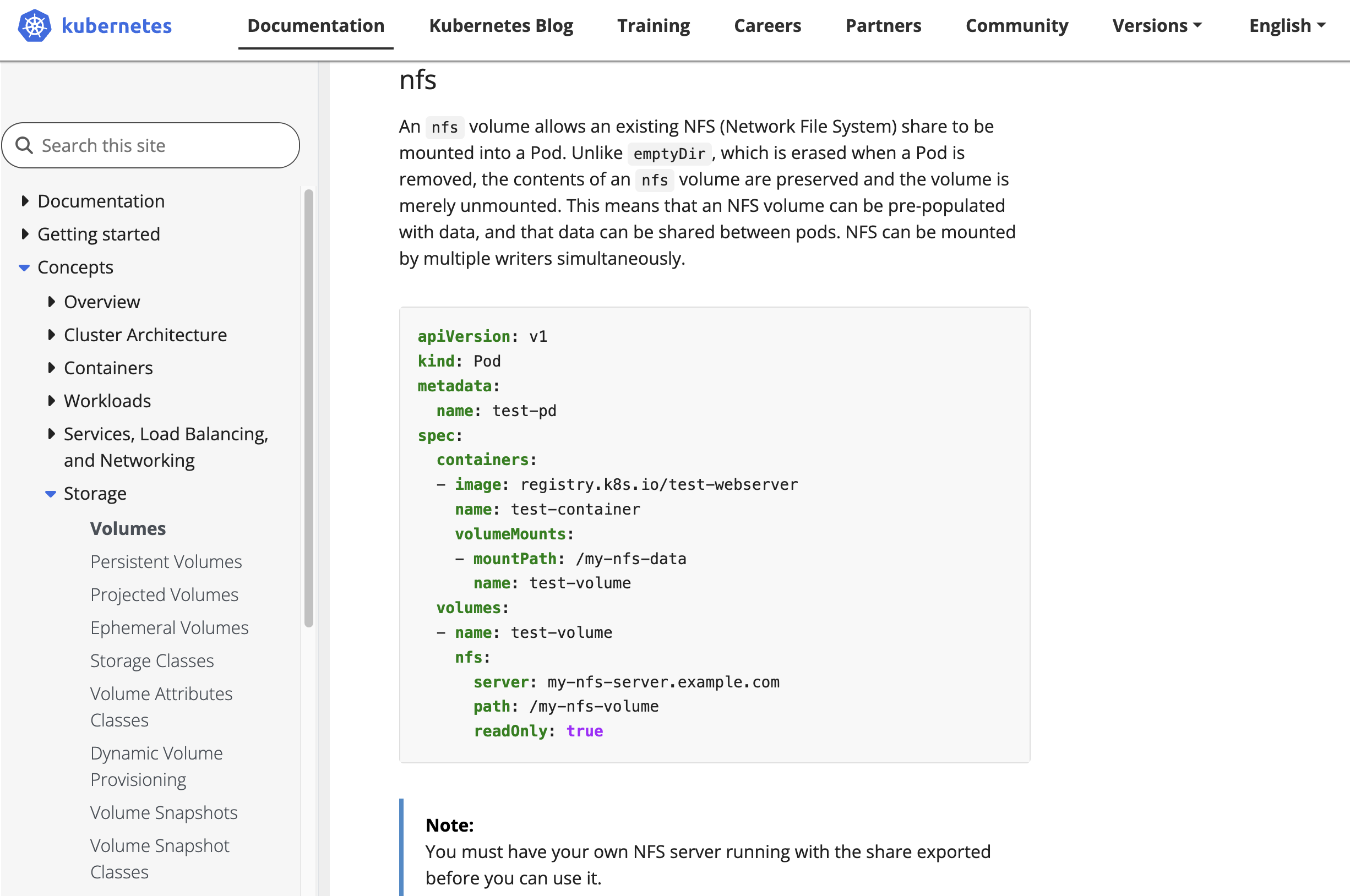The height and width of the screenshot is (896, 1350).
Task: Open the Community page link
Action: tap(1016, 26)
